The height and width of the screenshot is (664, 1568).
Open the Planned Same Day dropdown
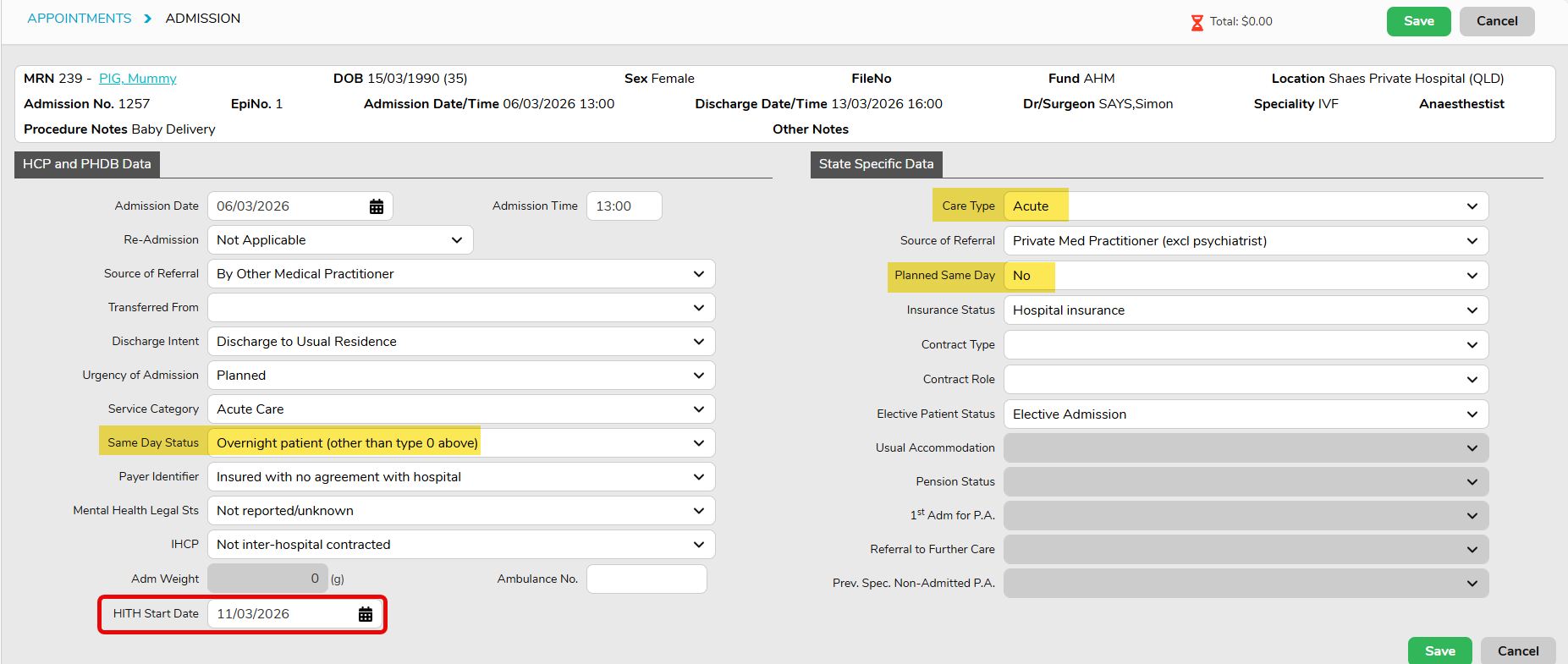[1246, 276]
